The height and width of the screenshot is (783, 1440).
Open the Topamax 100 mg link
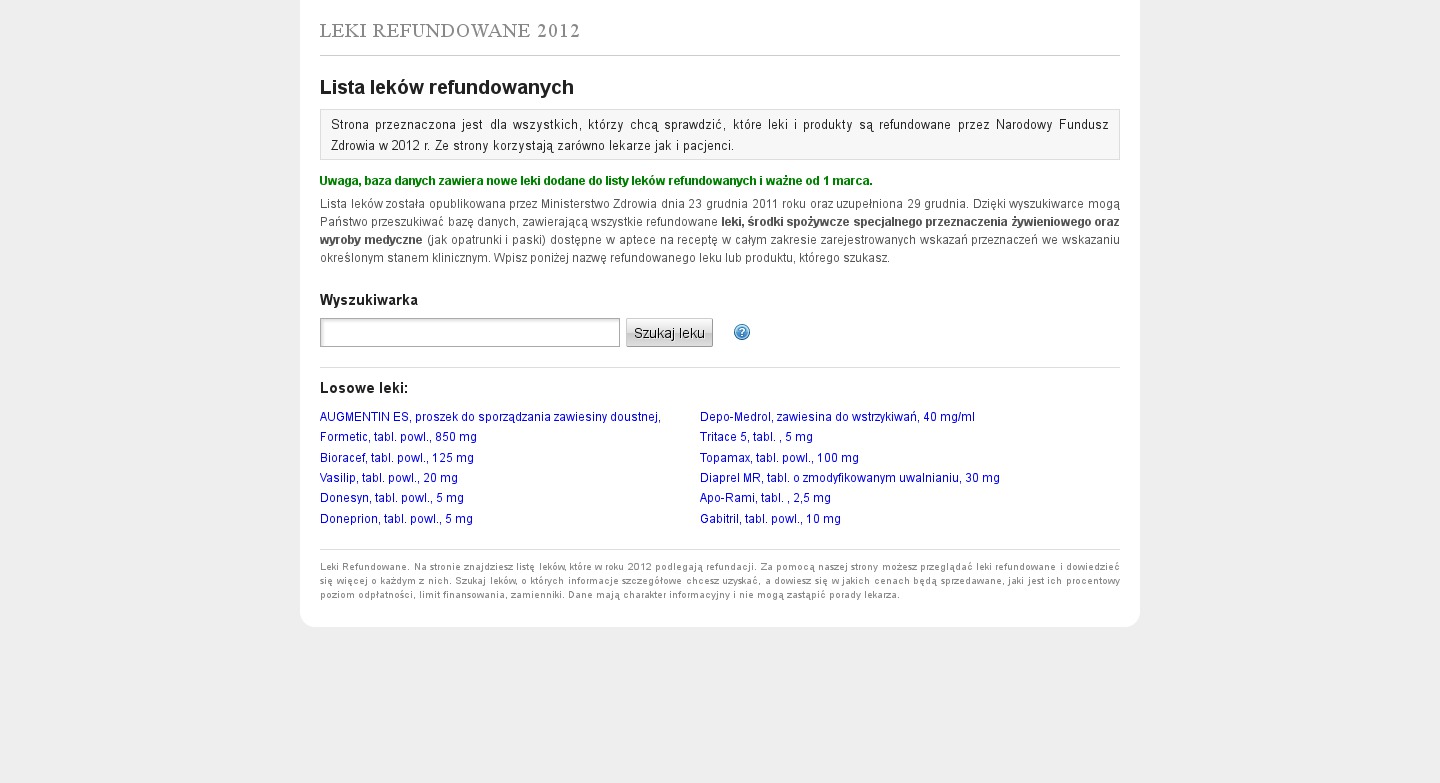(779, 458)
